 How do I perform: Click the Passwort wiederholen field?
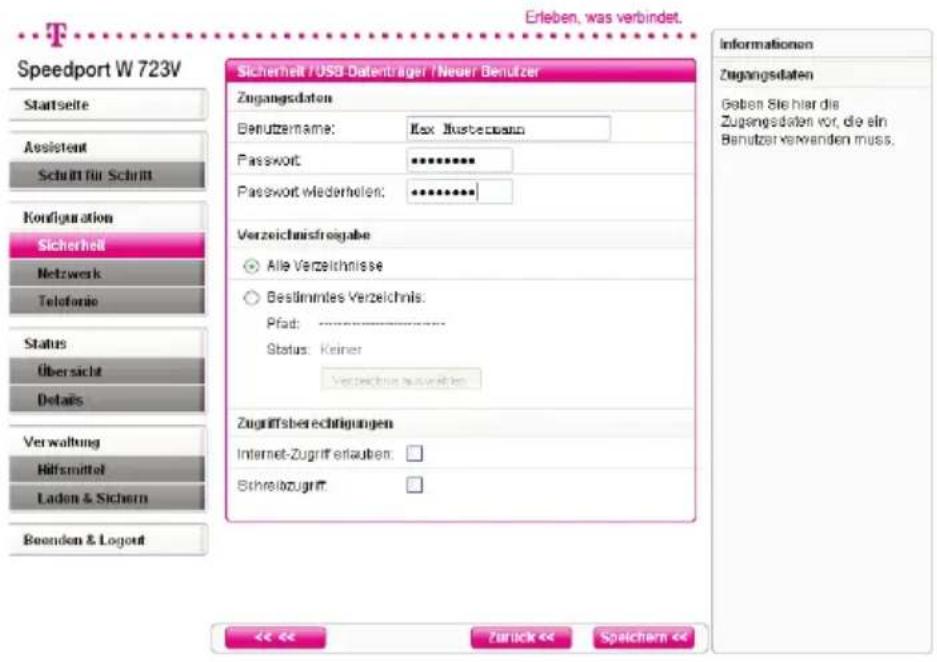[460, 192]
